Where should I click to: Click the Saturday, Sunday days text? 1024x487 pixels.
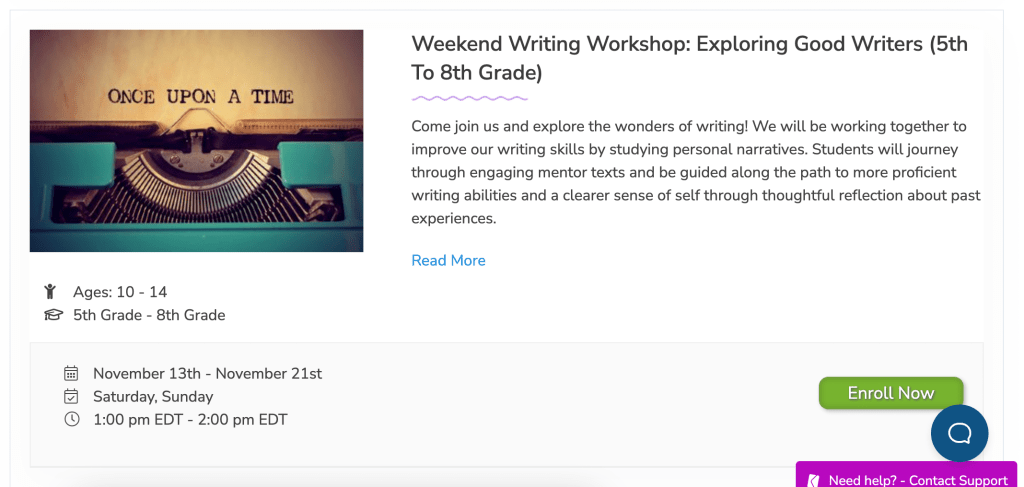click(153, 397)
